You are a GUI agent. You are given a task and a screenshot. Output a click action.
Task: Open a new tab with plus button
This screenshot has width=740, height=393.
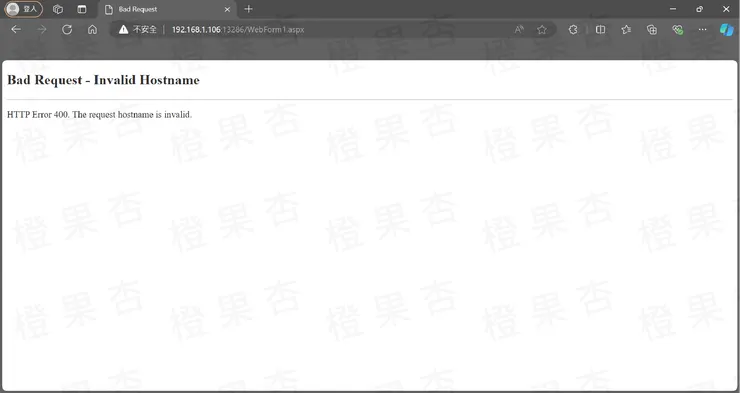pos(249,9)
